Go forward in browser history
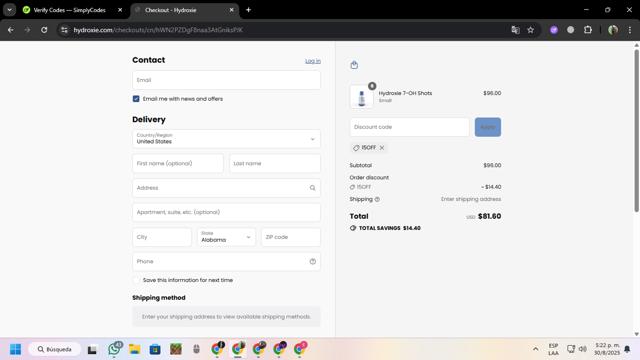Image resolution: width=640 pixels, height=360 pixels. point(27,30)
